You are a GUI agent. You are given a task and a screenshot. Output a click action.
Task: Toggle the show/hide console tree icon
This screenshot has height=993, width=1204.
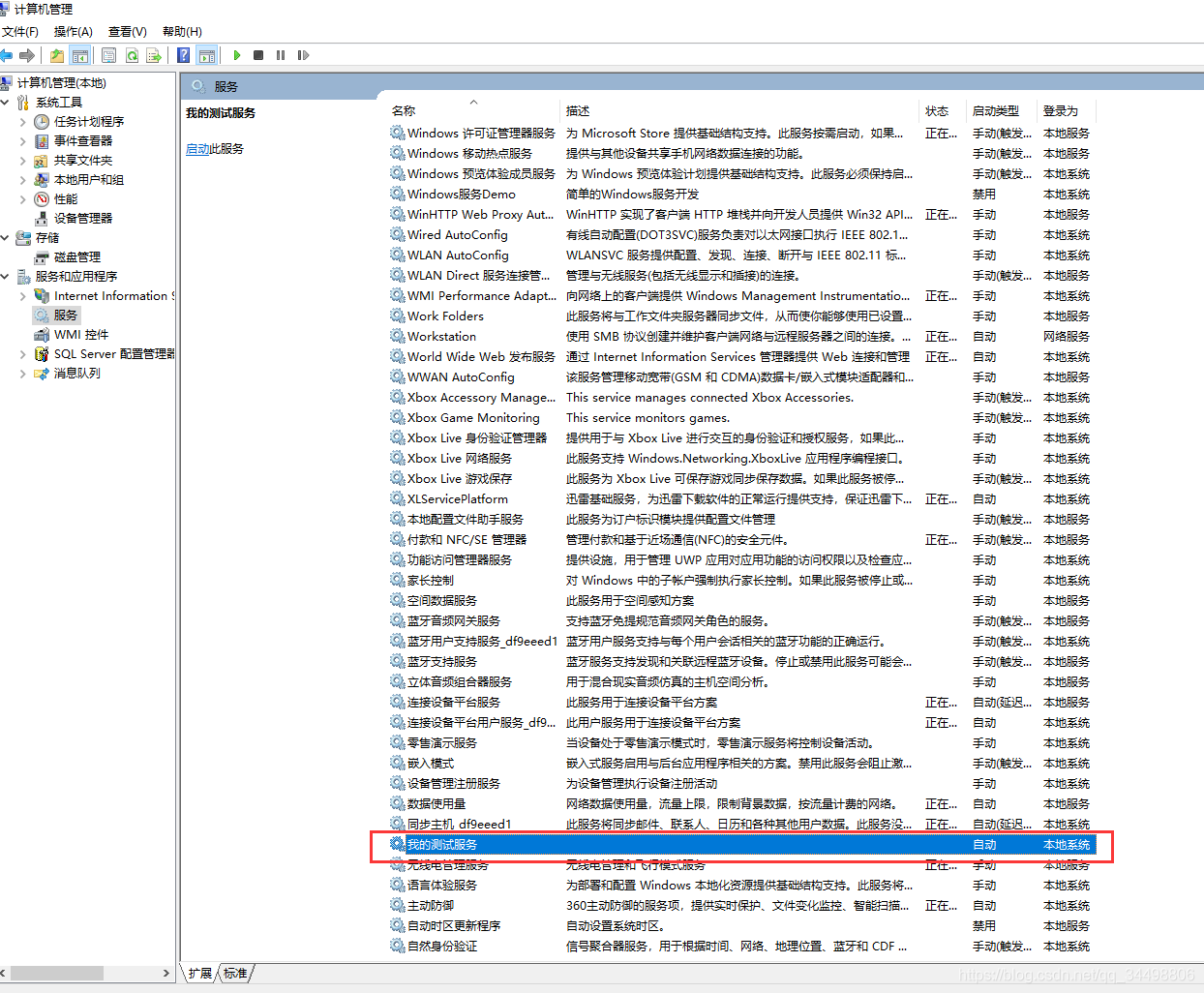(80, 55)
